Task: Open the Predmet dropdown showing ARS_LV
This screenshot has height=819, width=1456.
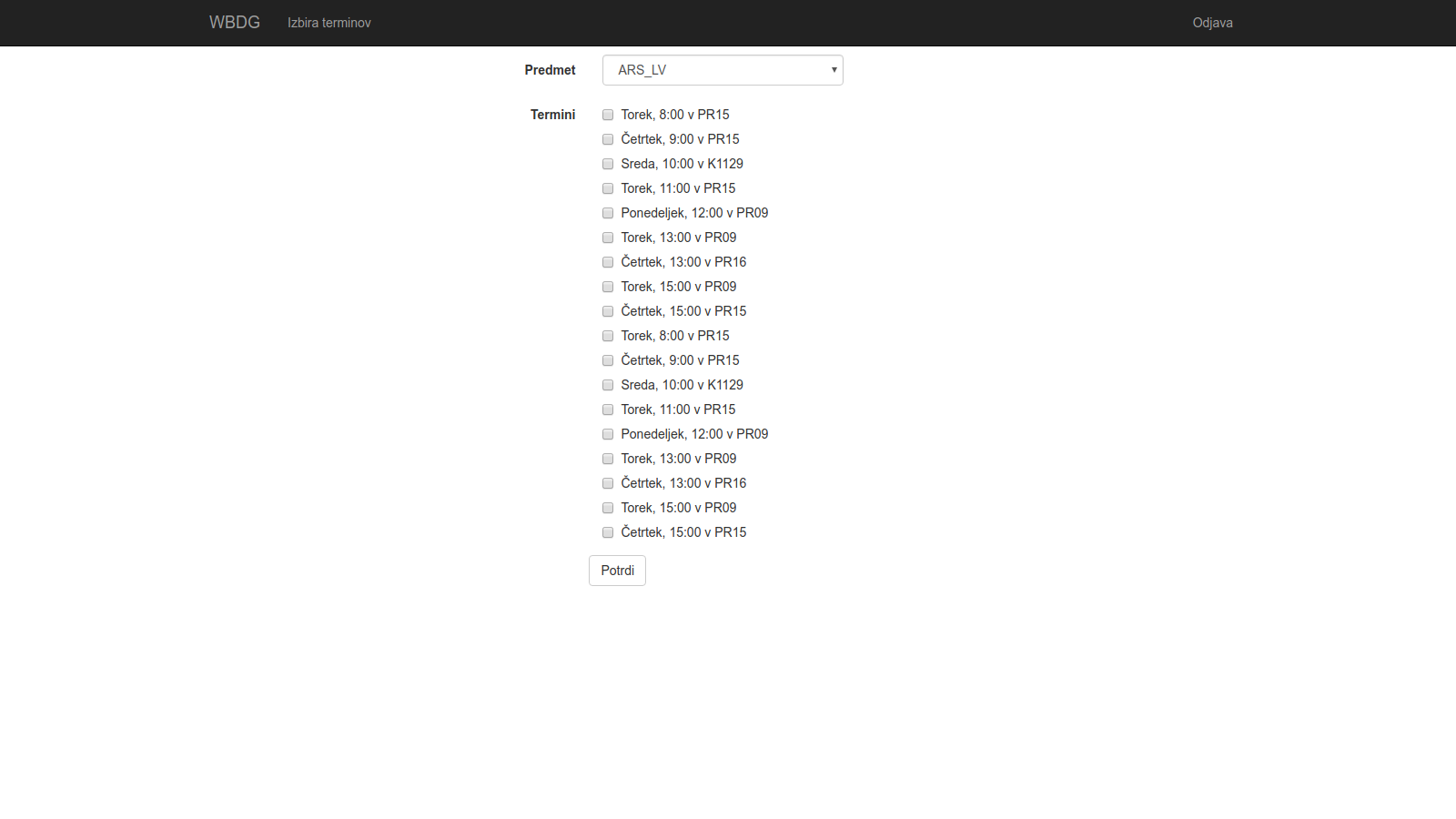Action: point(723,70)
